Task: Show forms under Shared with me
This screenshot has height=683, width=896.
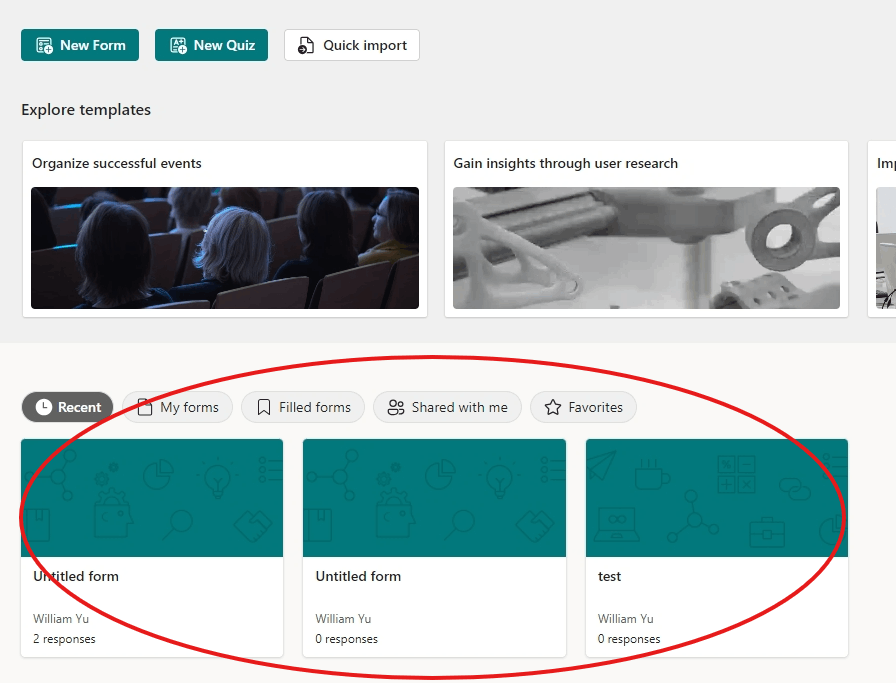Action: click(x=447, y=407)
